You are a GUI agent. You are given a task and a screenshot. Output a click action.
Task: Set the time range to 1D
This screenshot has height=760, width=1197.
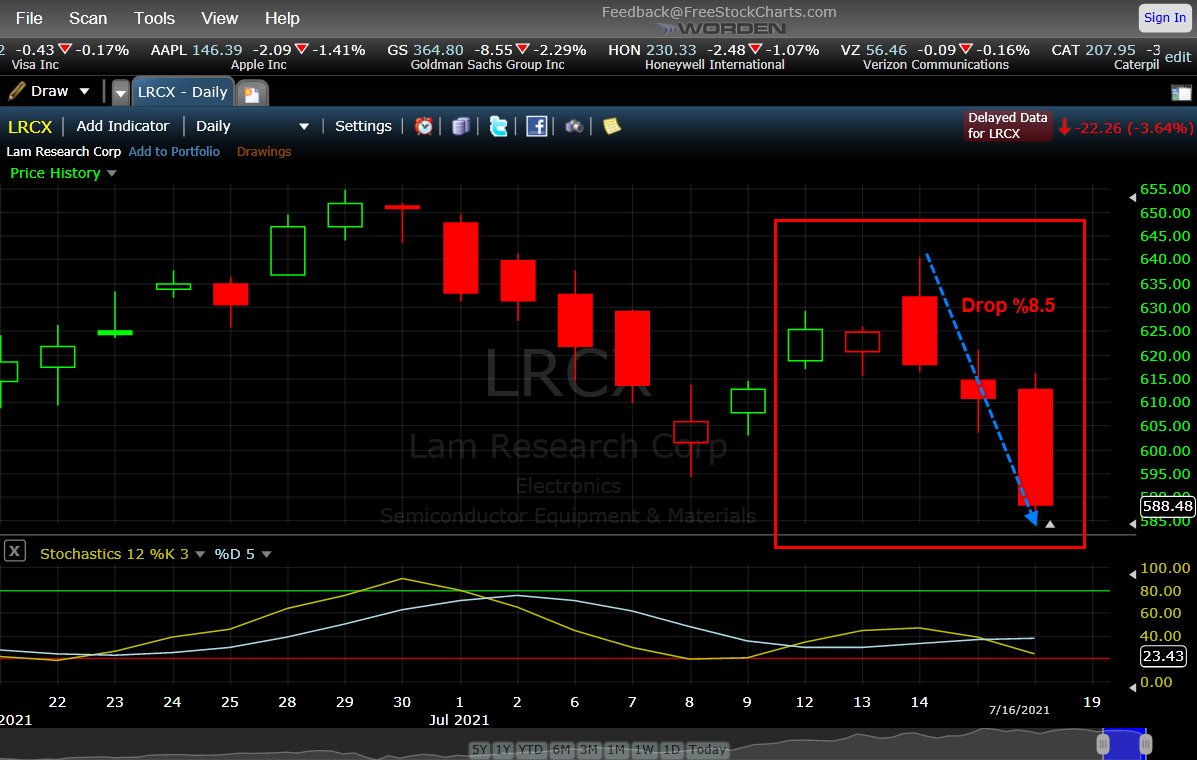tap(671, 749)
